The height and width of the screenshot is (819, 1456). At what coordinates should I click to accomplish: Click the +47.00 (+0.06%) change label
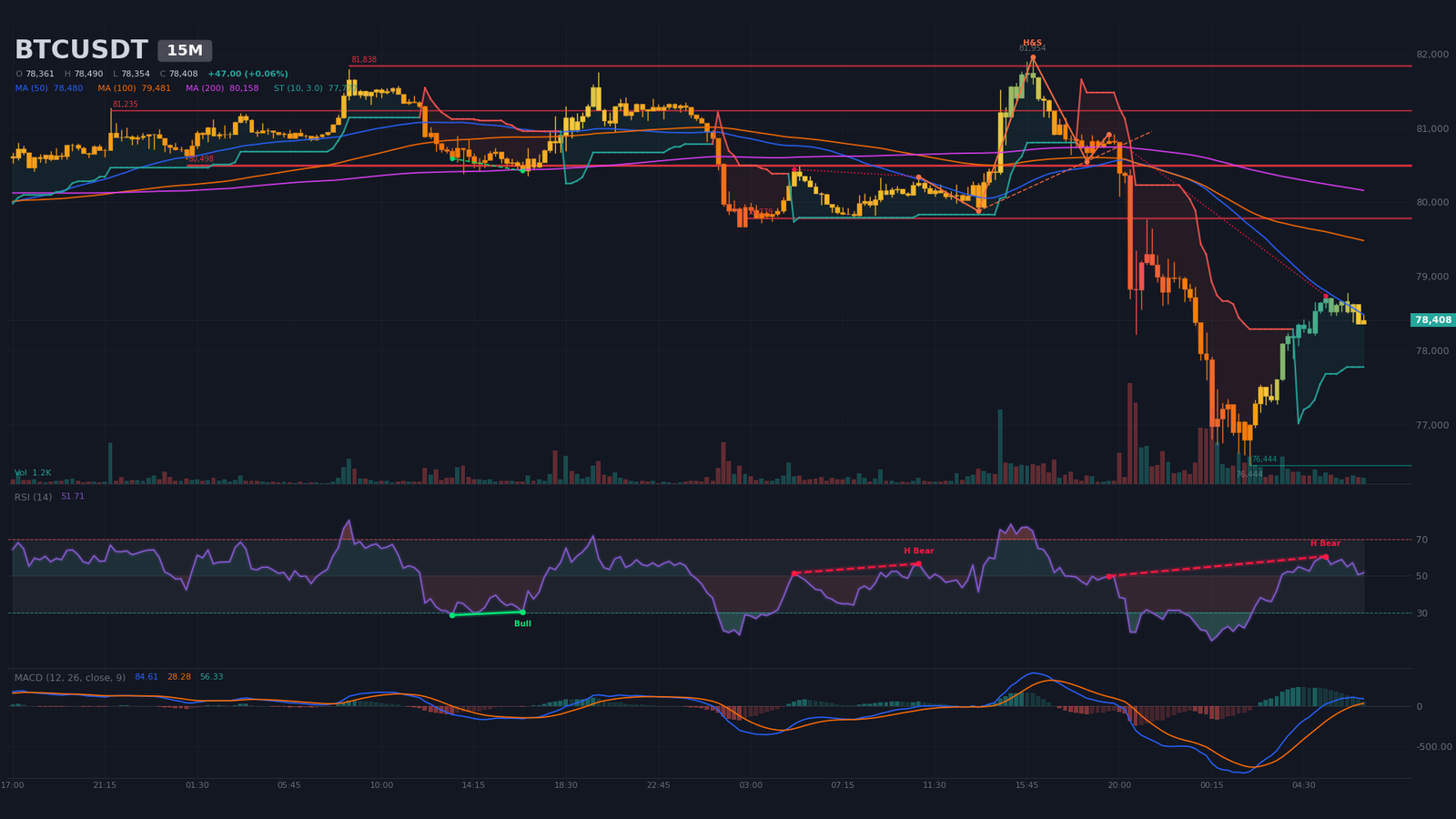pyautogui.click(x=248, y=74)
